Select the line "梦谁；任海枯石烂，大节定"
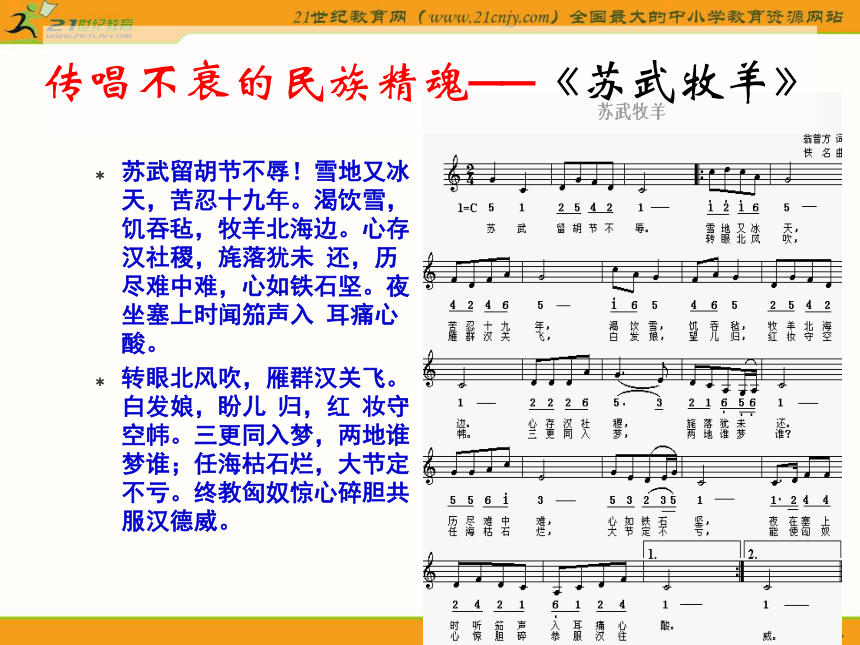Screen dimensions: 860x645 pos(265,464)
